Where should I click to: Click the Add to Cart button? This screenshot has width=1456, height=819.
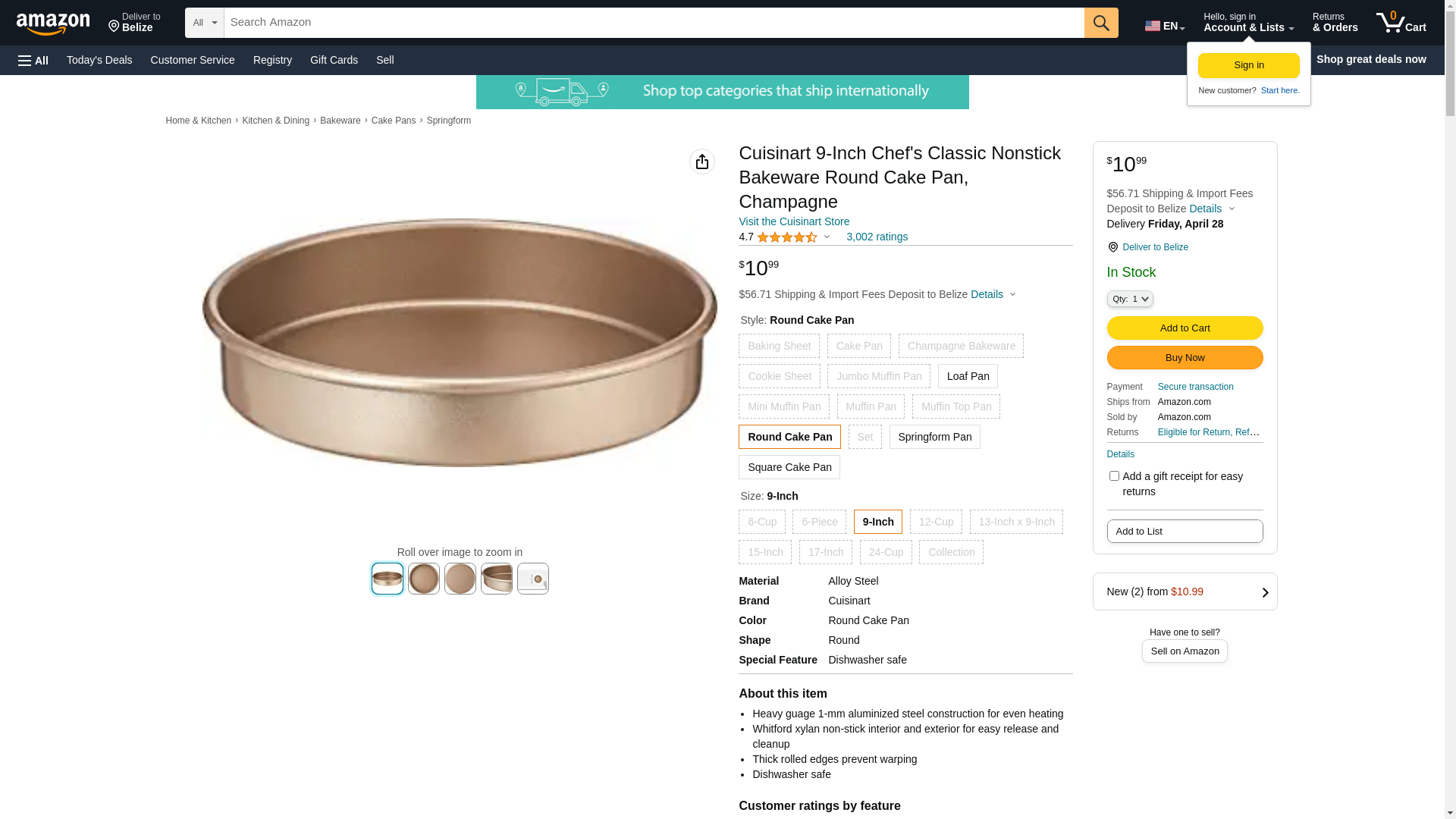(1185, 328)
